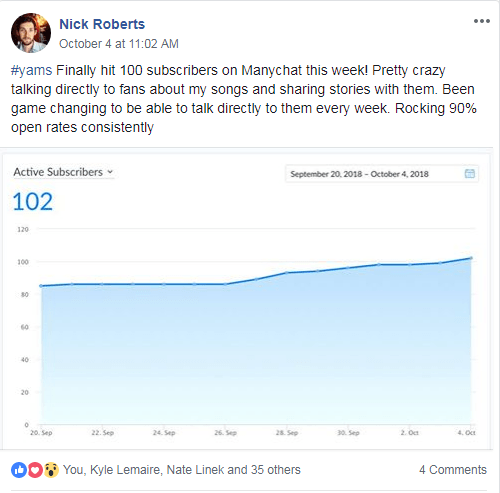Click the September 20 – October 4 date field
Viewport: 500px width, 493px height.
click(382, 174)
